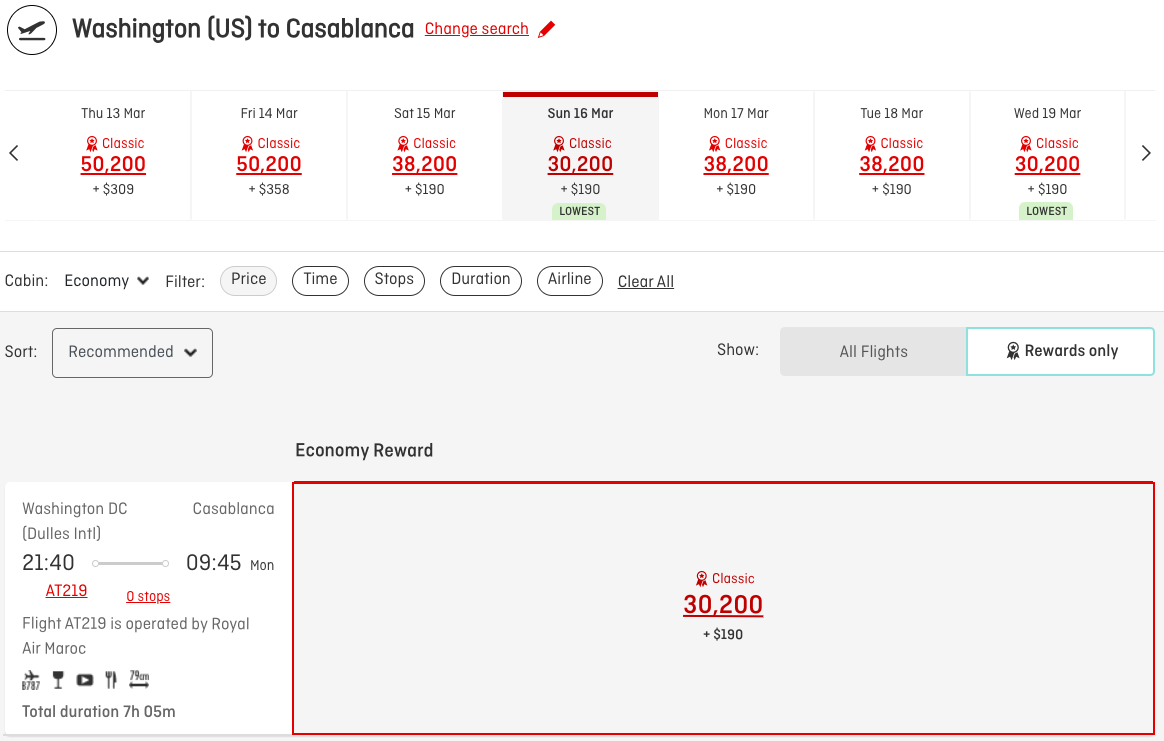Toggle the Stops filter
The height and width of the screenshot is (741, 1164).
pyautogui.click(x=394, y=280)
